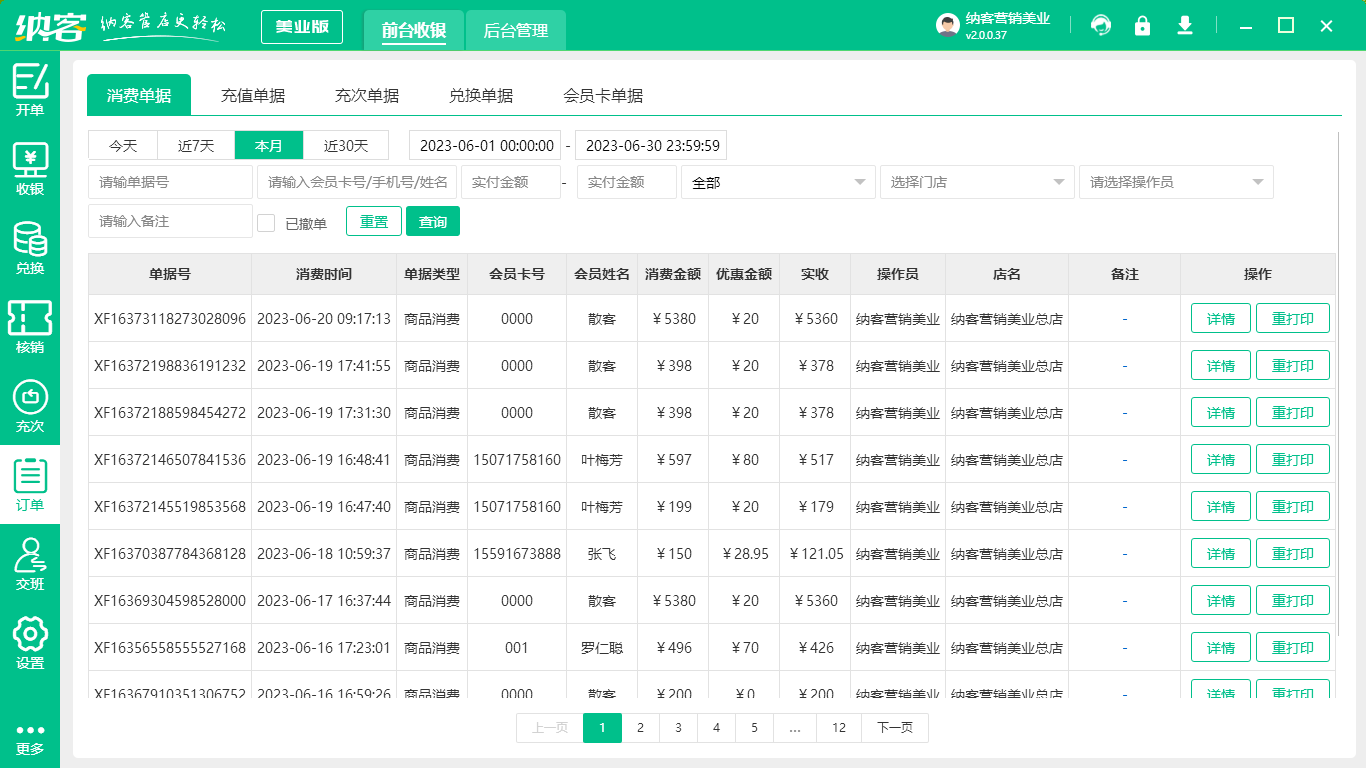Screen dimensions: 1366x768
Task: Click 详情 for order XF16372146507841536
Action: tap(1220, 459)
